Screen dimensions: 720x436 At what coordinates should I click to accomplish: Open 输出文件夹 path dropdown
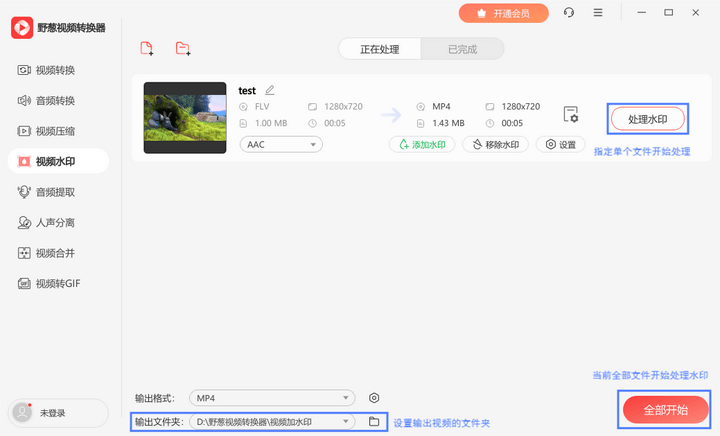tap(272, 422)
